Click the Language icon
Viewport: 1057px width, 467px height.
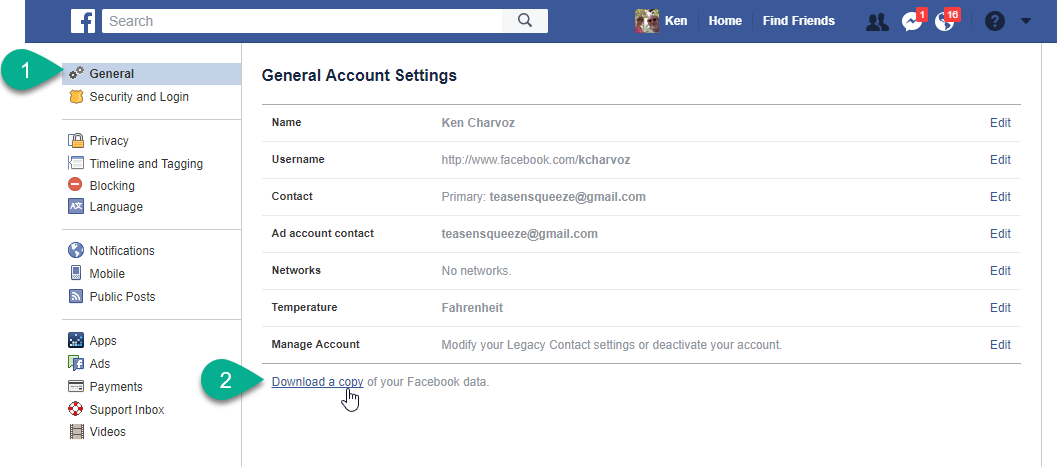pyautogui.click(x=76, y=206)
